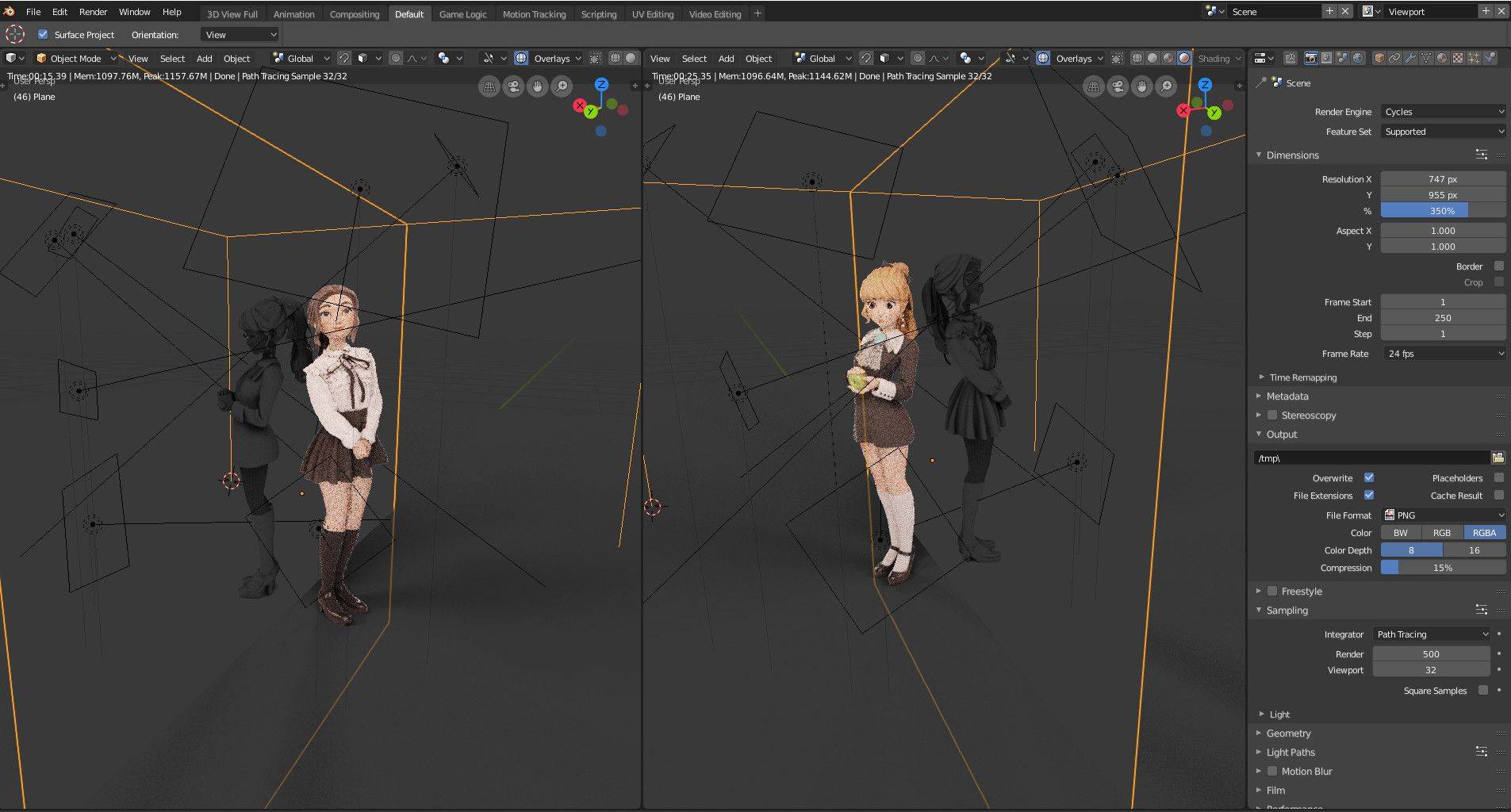Screen dimensions: 1511x812
Task: Click camera view icon in left viewport
Action: [514, 87]
